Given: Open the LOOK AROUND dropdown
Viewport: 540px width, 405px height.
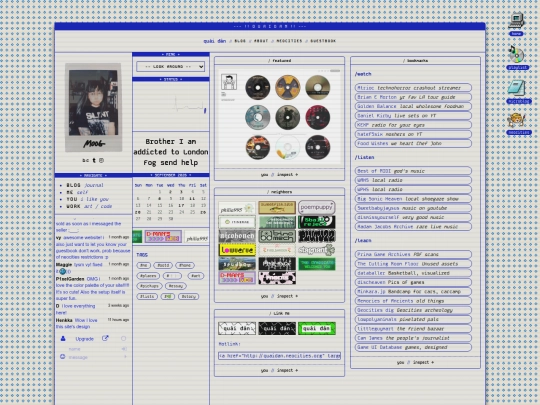Looking at the screenshot, I should click(x=171, y=66).
